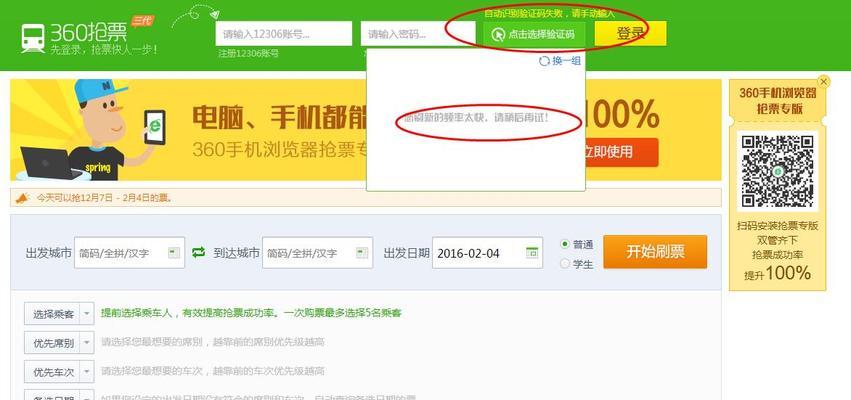The height and width of the screenshot is (400, 851).
Task: Click the yellow 登录 button
Action: pyautogui.click(x=631, y=34)
